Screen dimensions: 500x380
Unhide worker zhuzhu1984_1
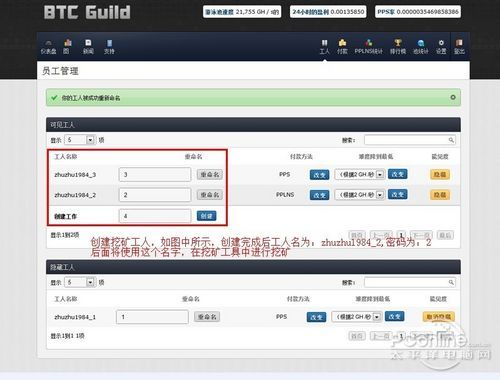(x=438, y=317)
